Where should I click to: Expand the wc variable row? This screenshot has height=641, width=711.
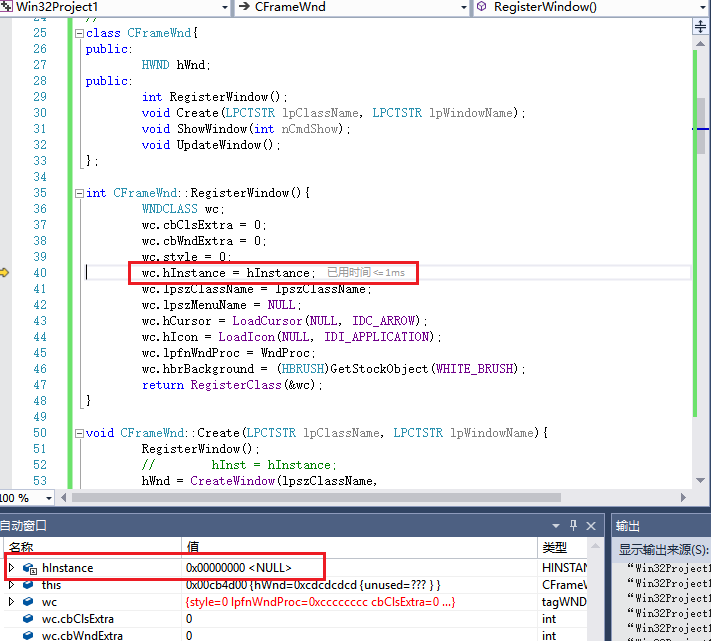coord(11,602)
